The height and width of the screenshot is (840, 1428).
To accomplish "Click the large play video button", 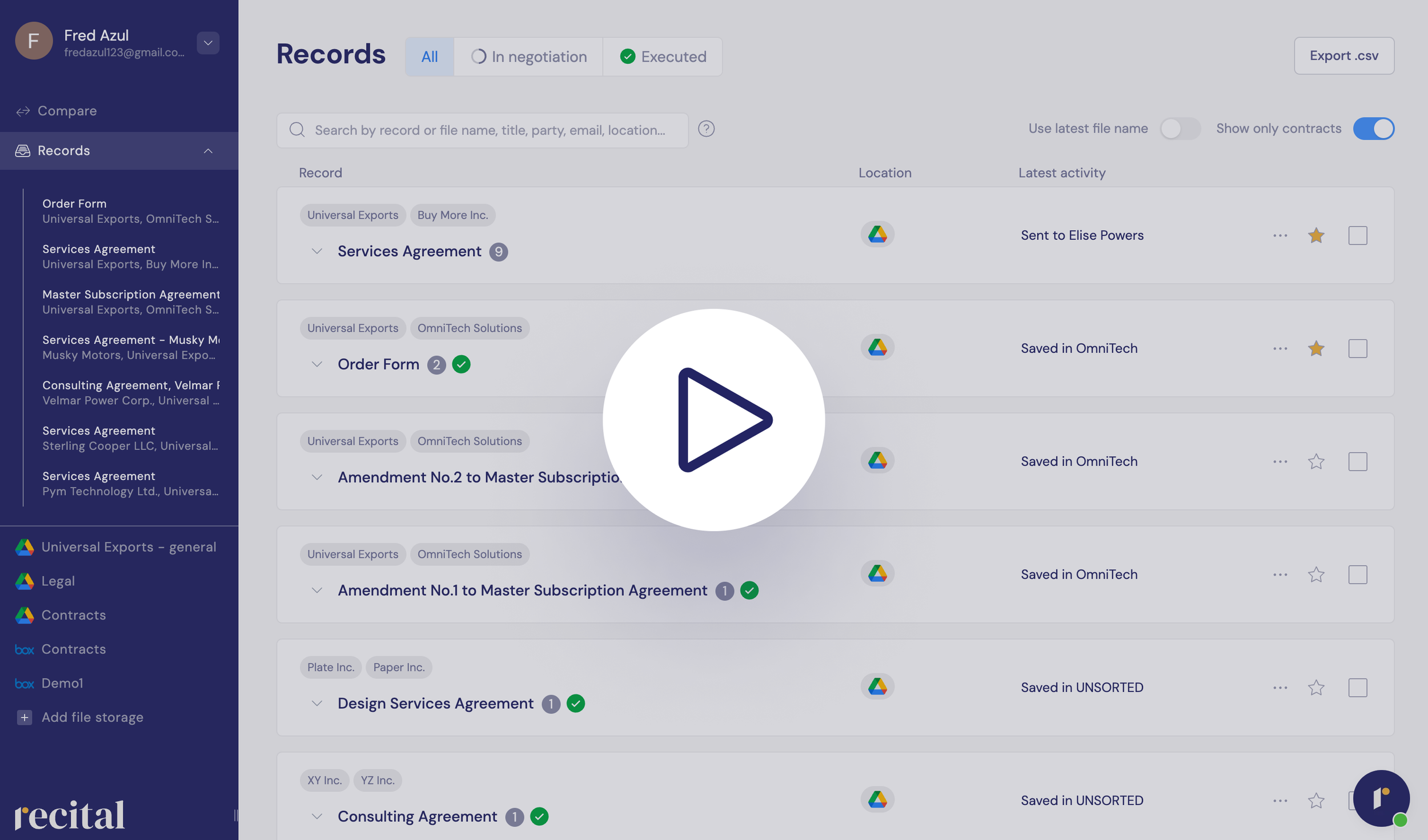I will (x=713, y=420).
